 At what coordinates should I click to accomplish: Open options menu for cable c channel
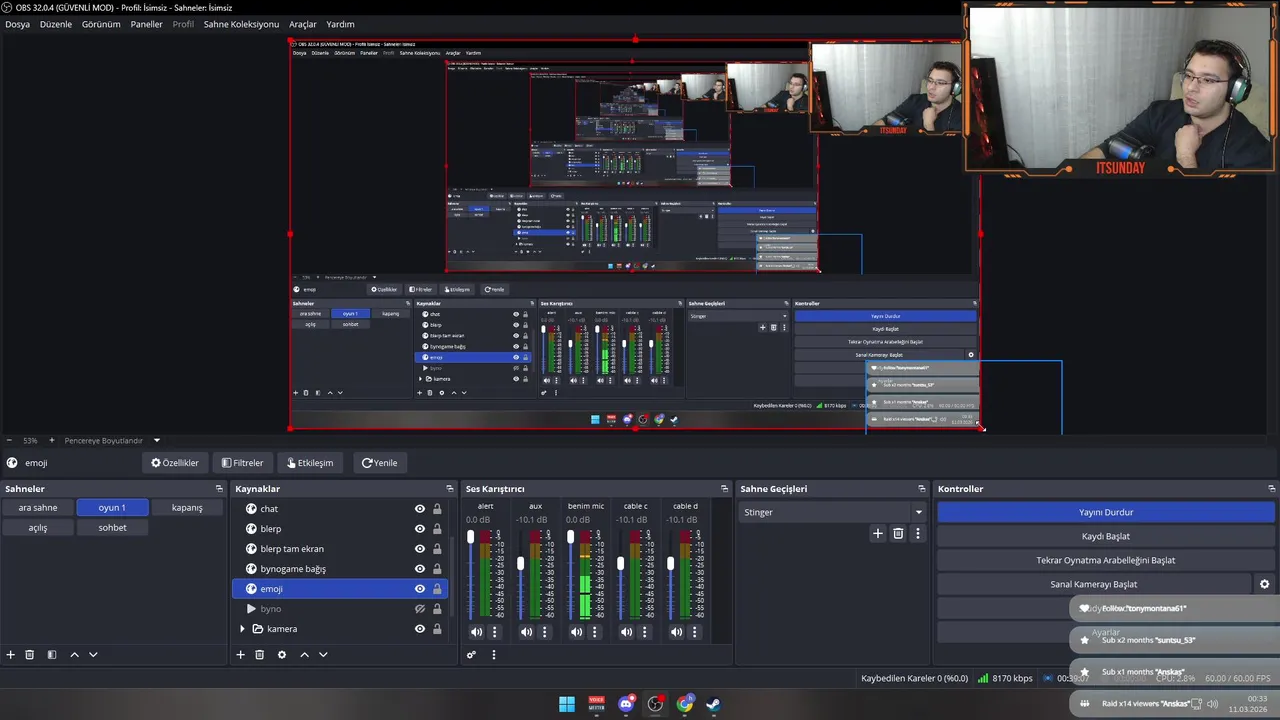[x=644, y=632]
